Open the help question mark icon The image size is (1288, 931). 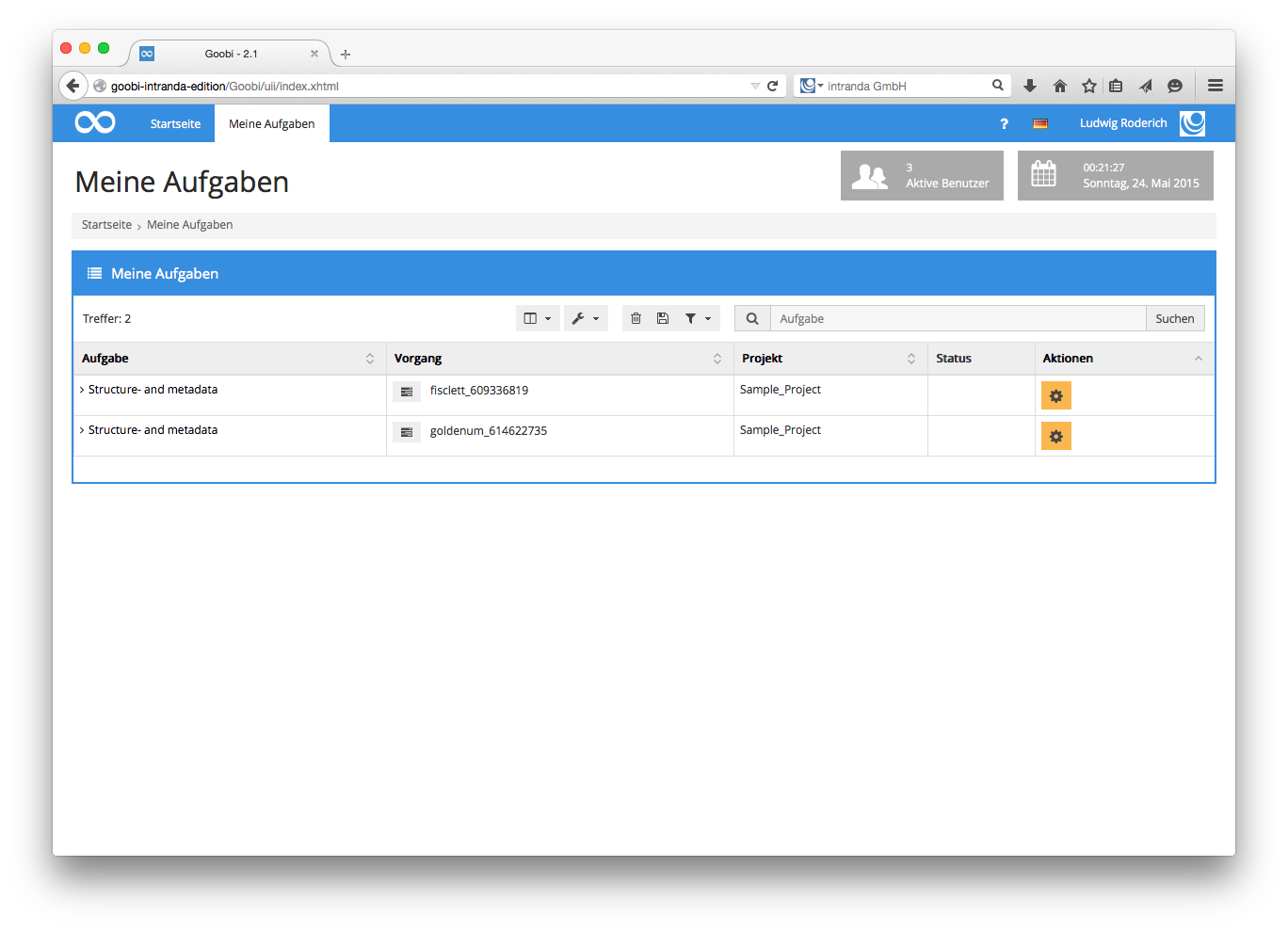point(1004,123)
